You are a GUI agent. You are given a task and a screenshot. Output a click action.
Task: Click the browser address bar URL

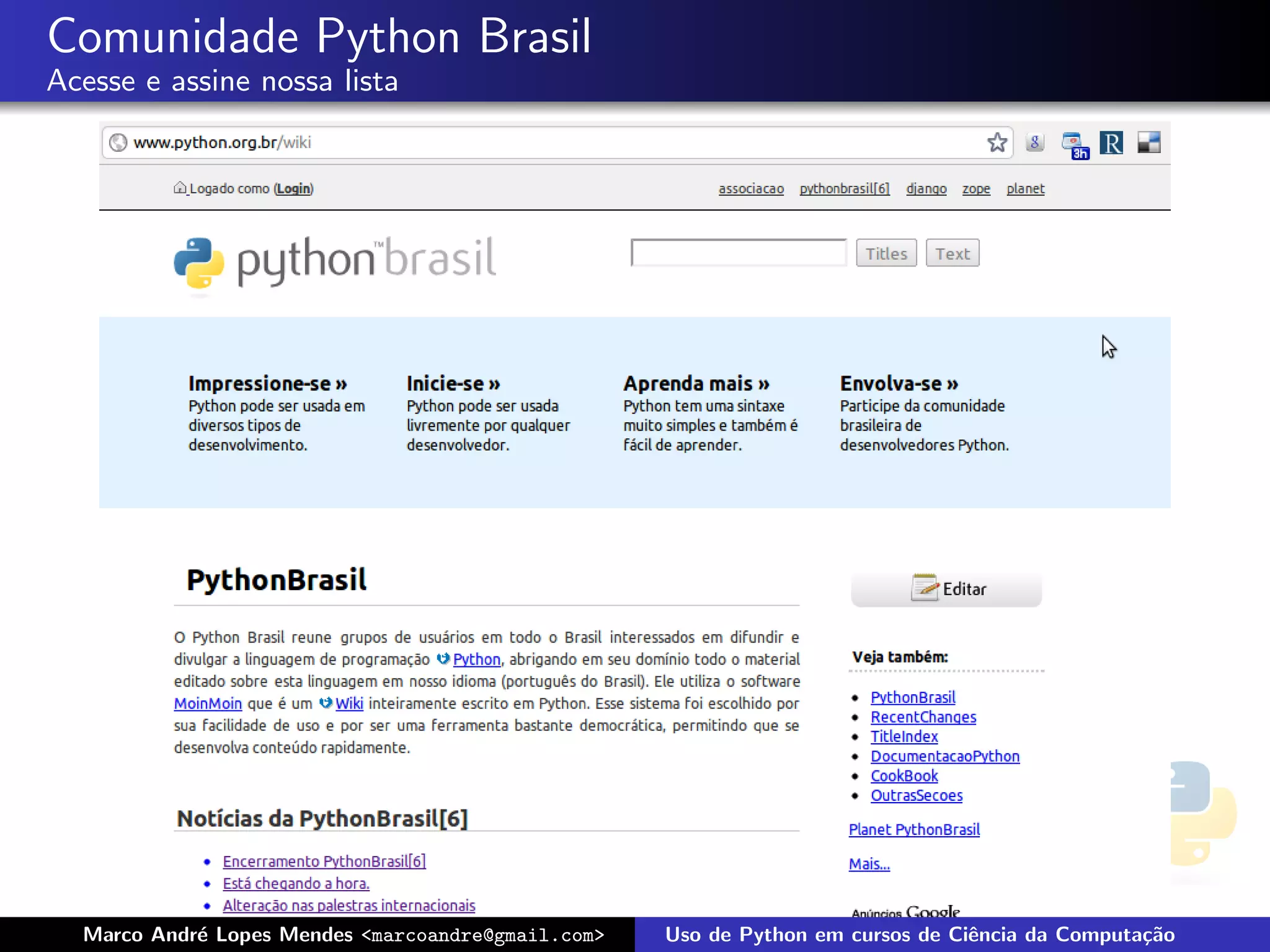[222, 143]
